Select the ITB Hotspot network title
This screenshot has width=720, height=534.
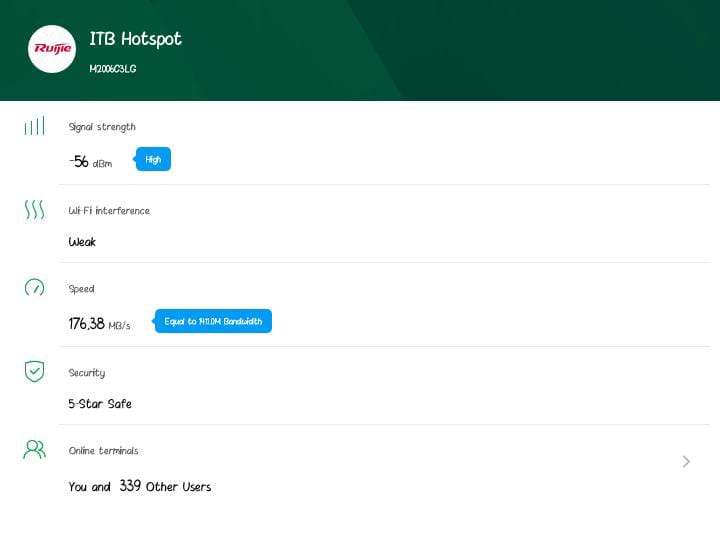pyautogui.click(x=135, y=39)
